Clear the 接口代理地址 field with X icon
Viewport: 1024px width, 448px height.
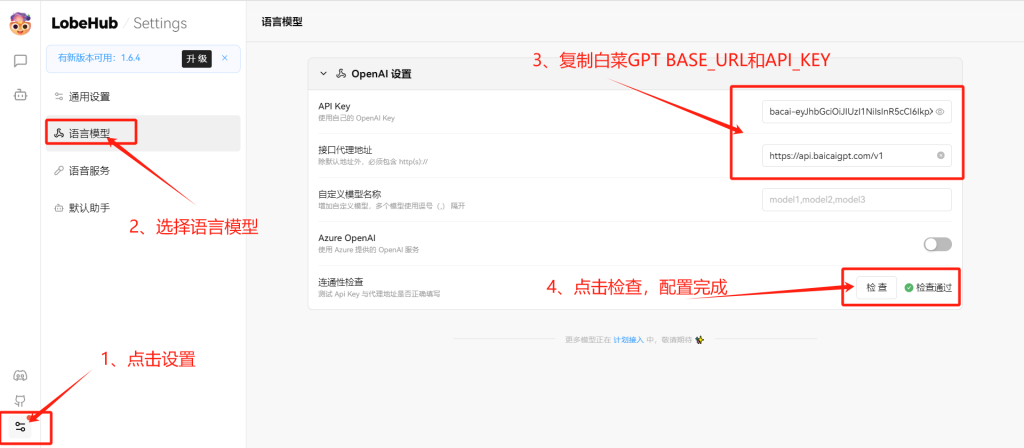pyautogui.click(x=940, y=156)
